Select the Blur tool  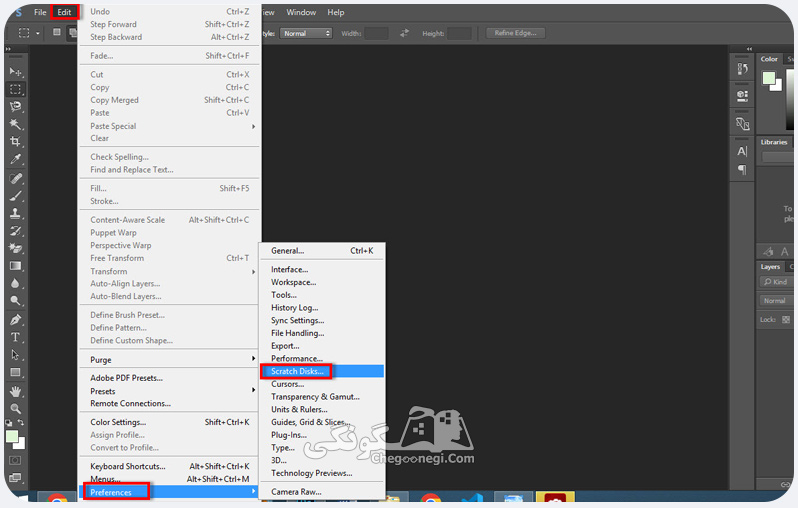15,284
